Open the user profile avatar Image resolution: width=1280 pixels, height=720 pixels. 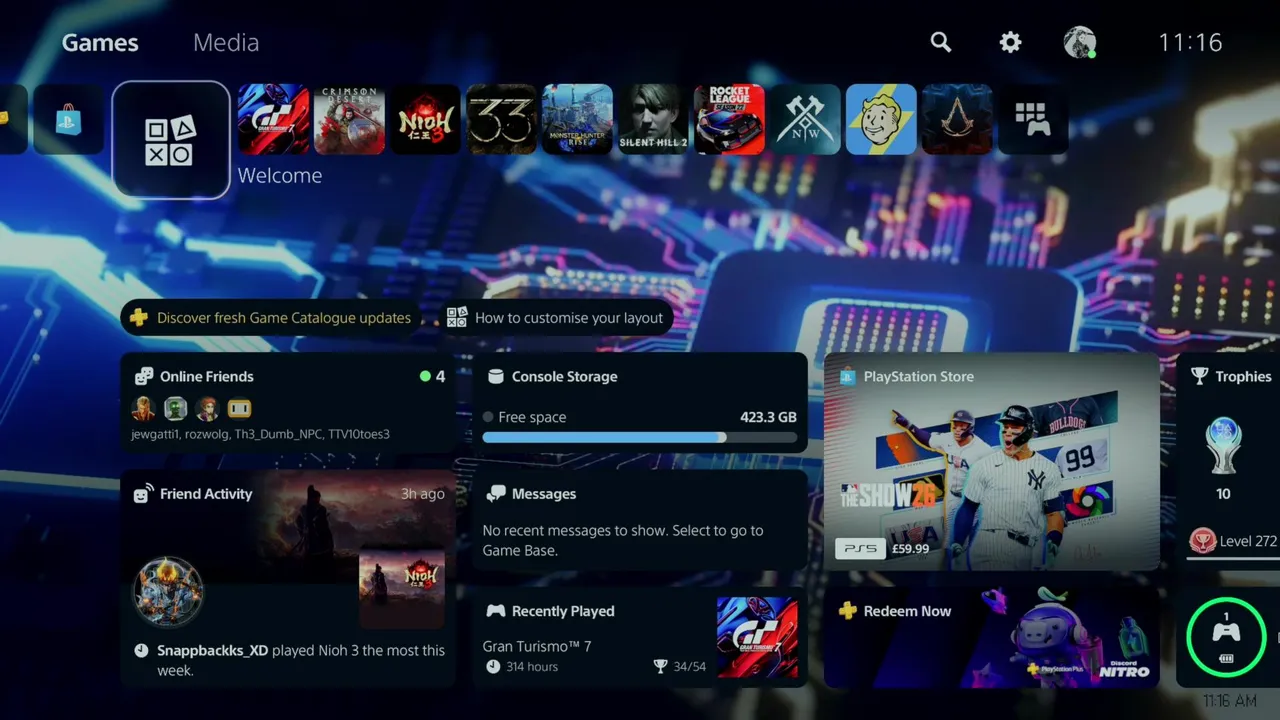pos(1080,42)
